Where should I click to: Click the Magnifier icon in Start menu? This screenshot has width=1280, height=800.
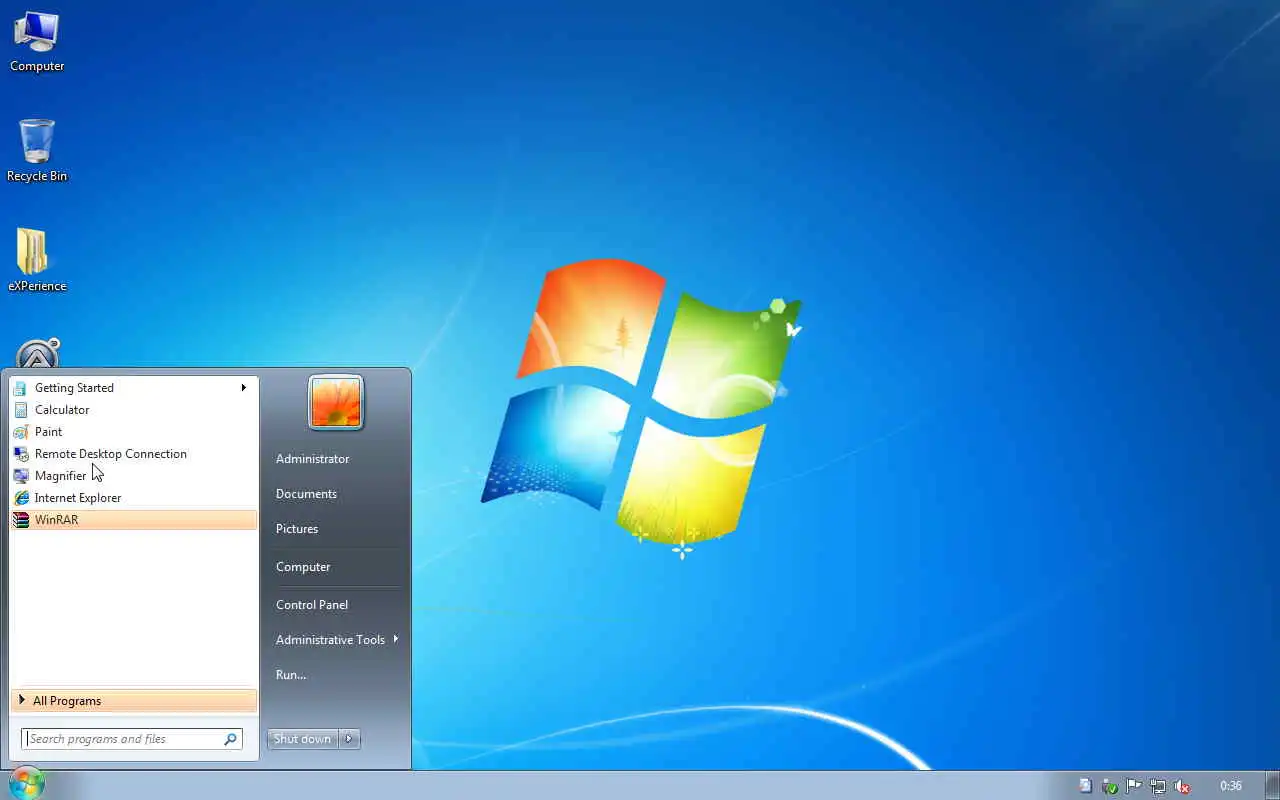20,476
